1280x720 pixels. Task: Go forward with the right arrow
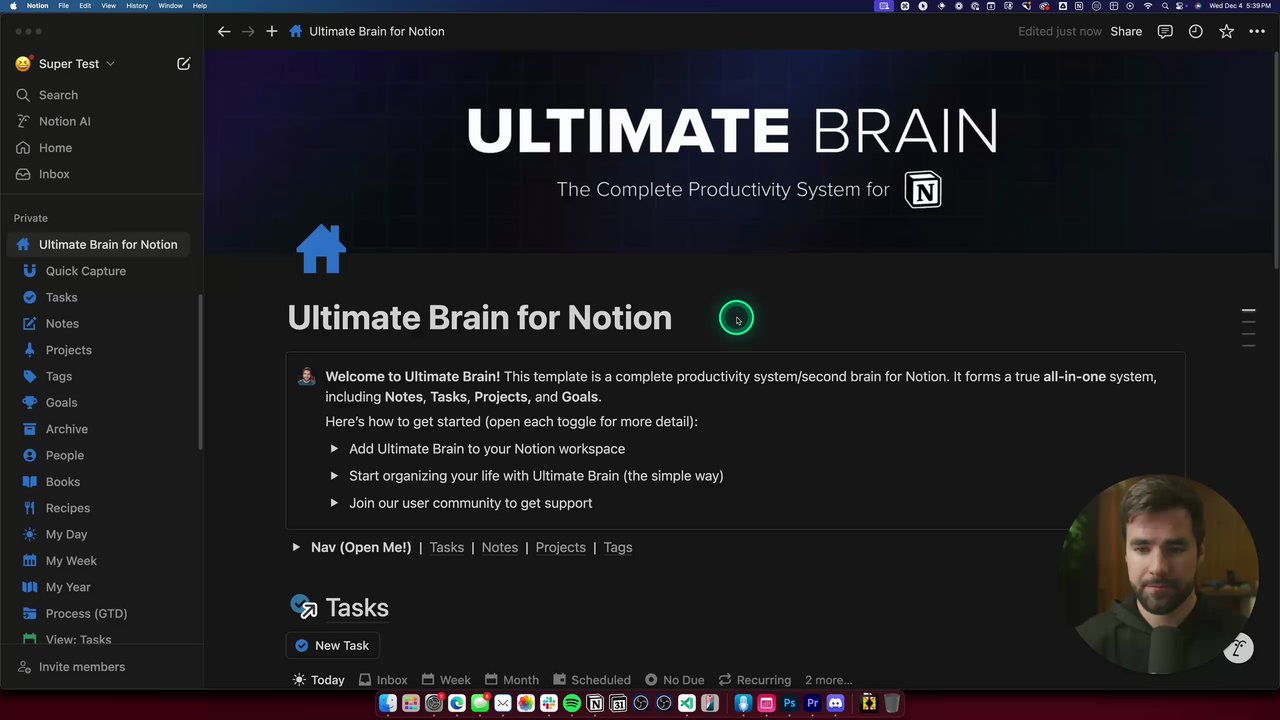pyautogui.click(x=248, y=32)
